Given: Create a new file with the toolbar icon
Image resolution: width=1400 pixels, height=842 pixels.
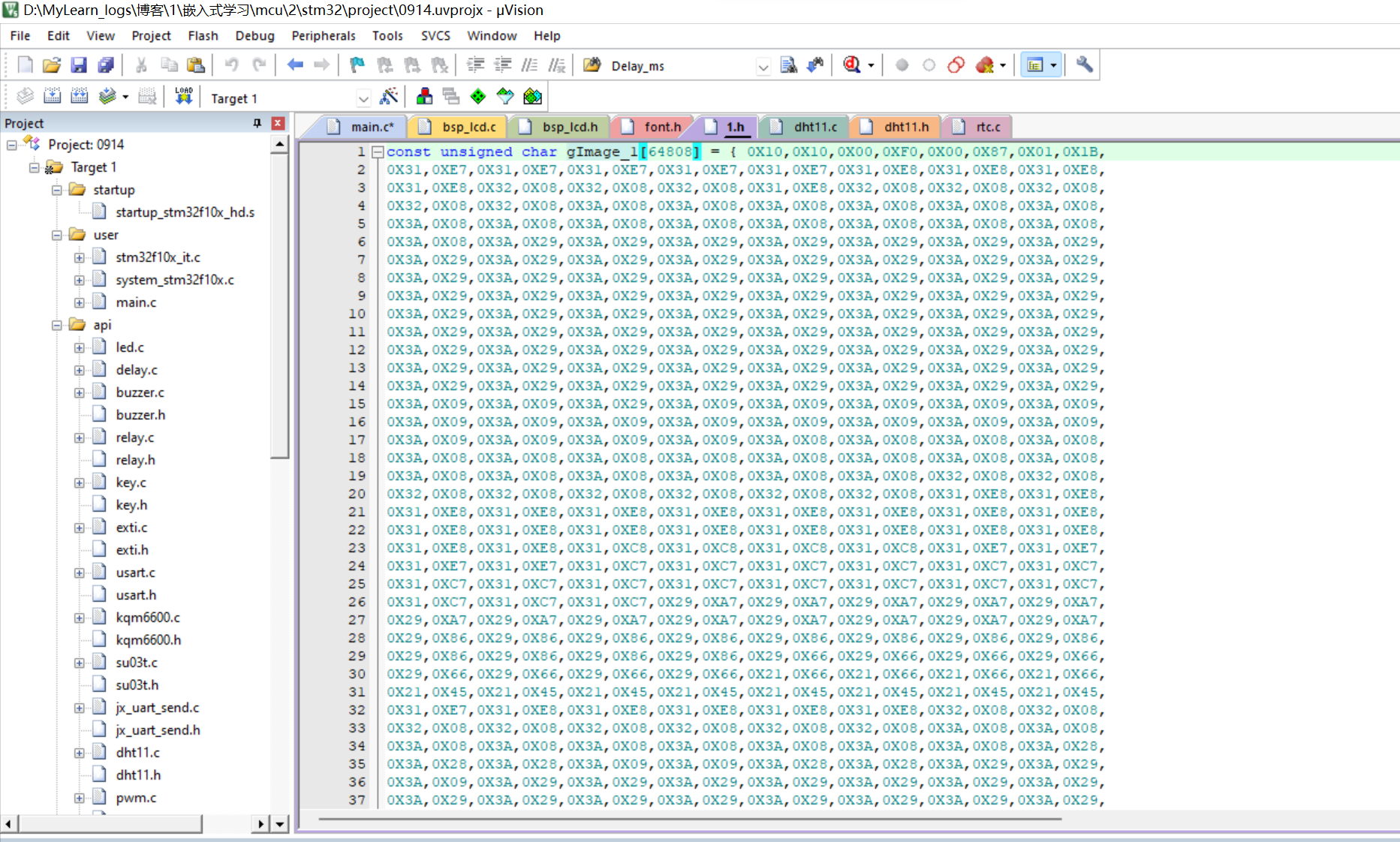Looking at the screenshot, I should (26, 65).
